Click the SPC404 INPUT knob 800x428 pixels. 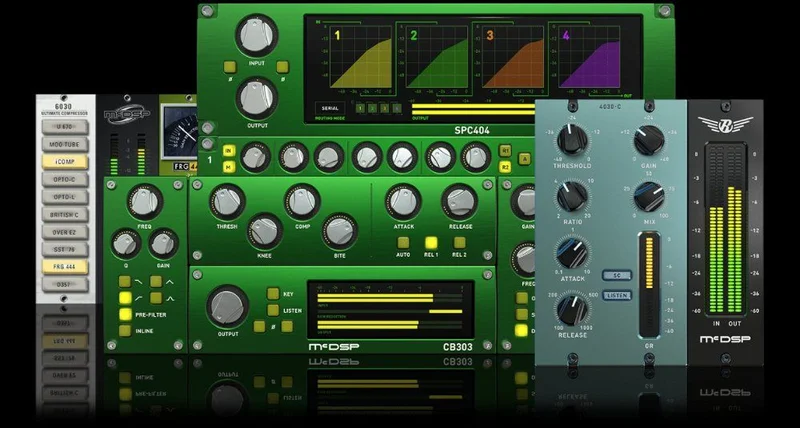coord(257,35)
